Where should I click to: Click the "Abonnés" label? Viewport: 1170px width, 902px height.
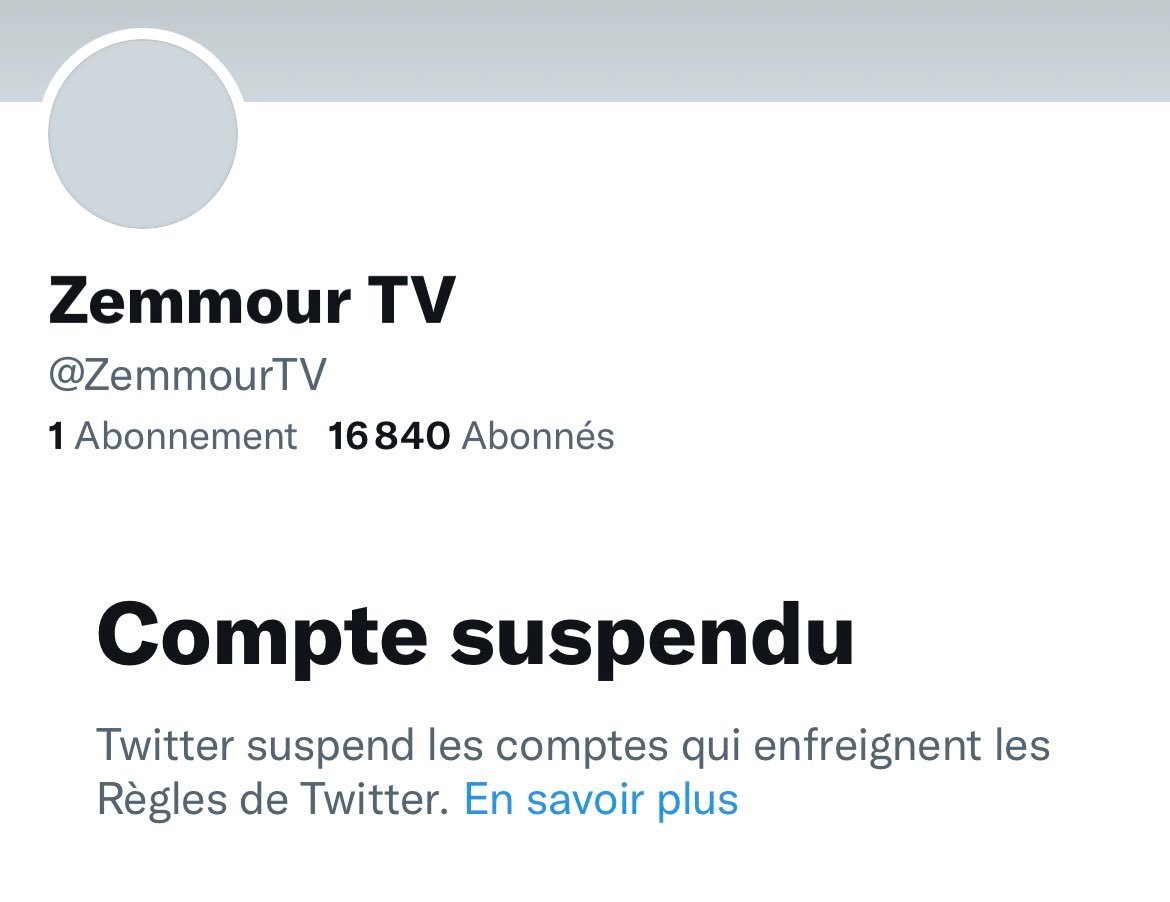coord(538,436)
